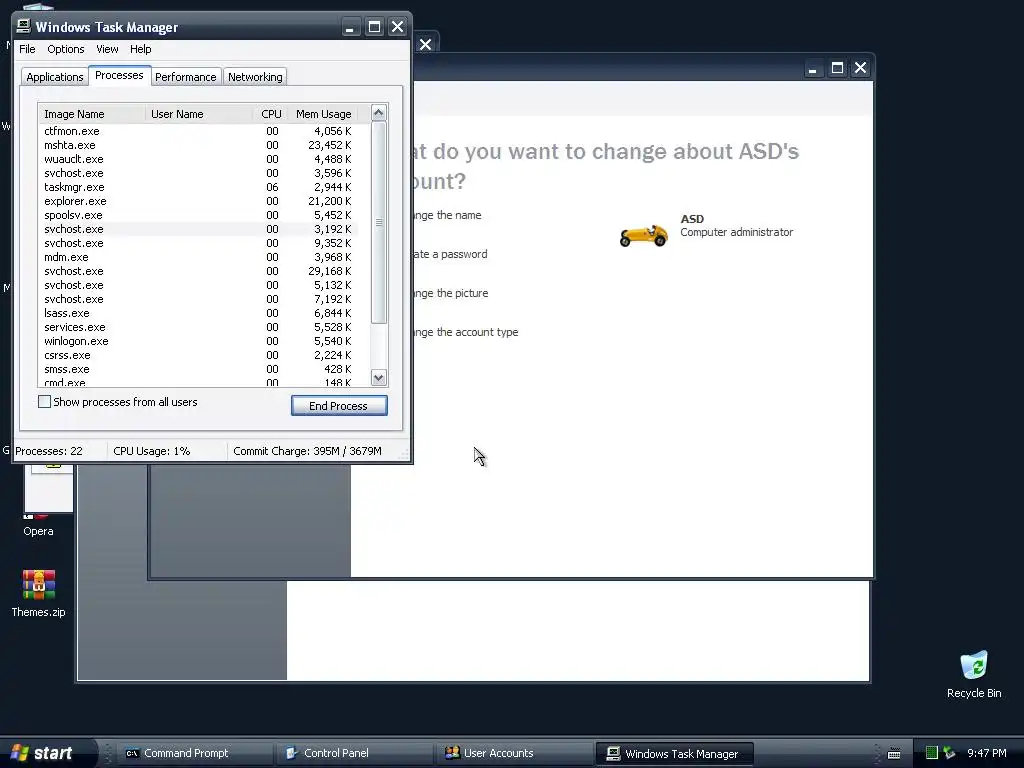
Task: Open the View menu in Task Manager
Action: [107, 49]
